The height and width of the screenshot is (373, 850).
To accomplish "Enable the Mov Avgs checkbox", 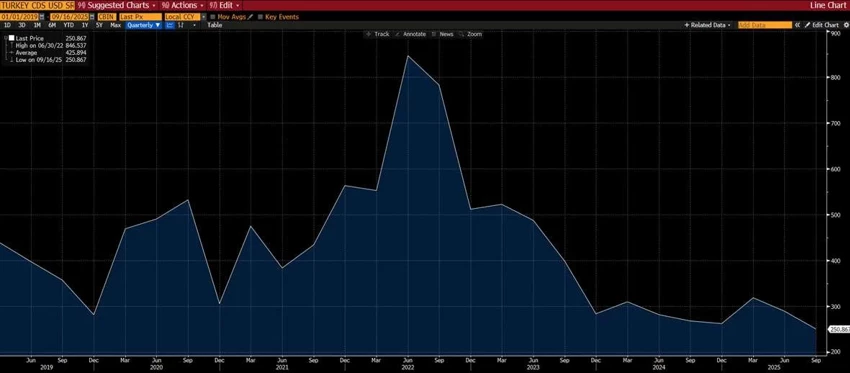I will tap(212, 17).
